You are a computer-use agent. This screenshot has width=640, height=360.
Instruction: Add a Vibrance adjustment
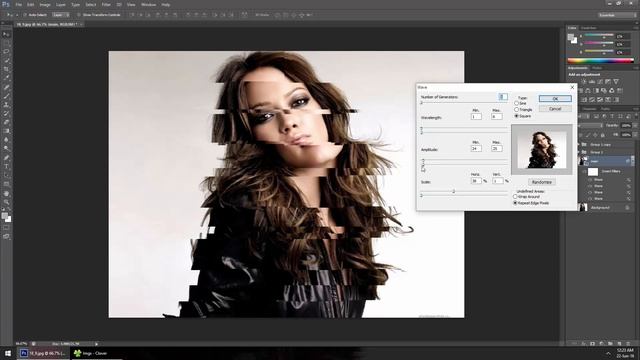[616, 82]
